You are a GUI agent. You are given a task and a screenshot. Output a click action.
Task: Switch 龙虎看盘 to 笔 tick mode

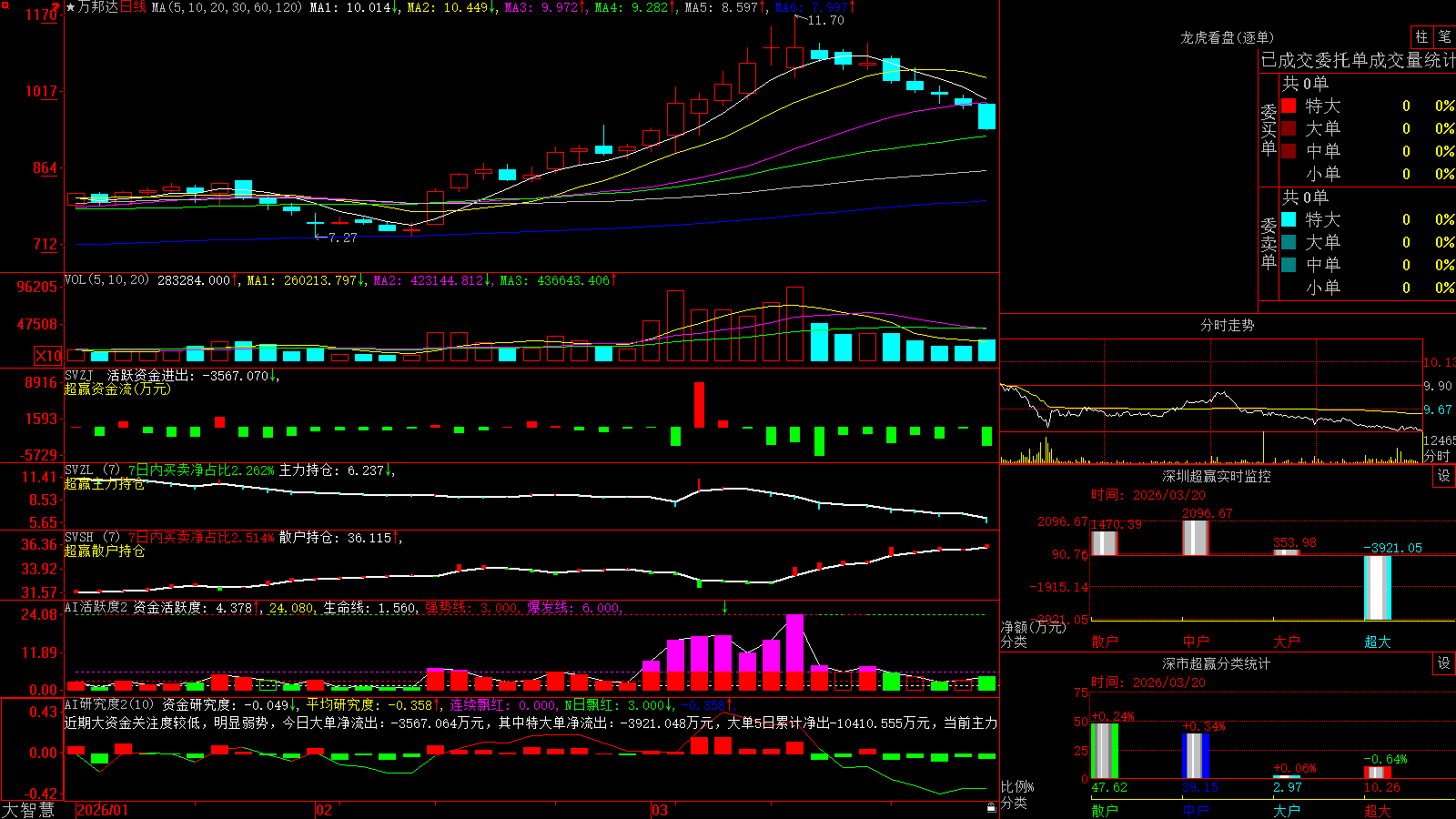(x=1444, y=36)
